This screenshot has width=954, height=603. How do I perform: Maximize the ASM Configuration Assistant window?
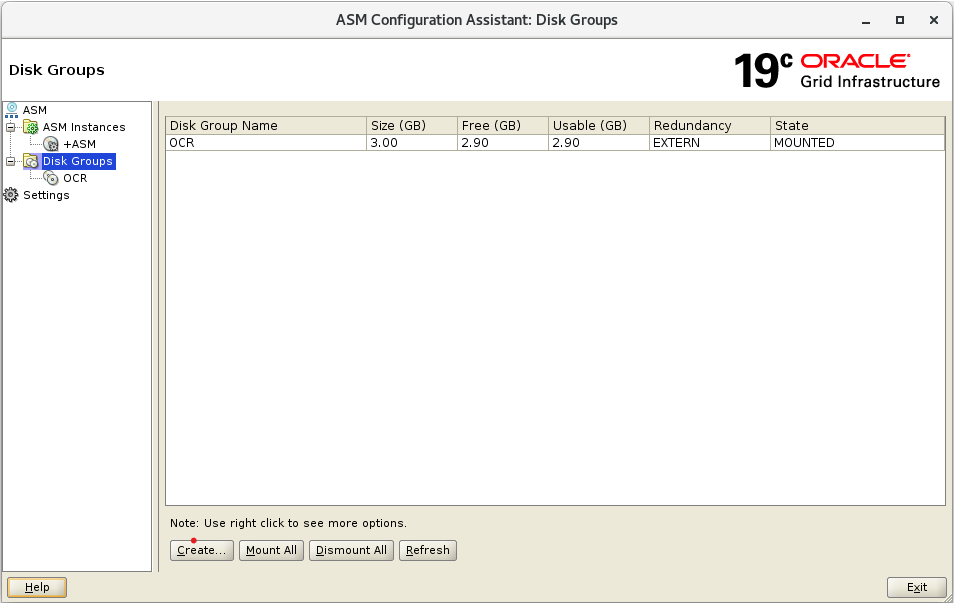pos(900,20)
